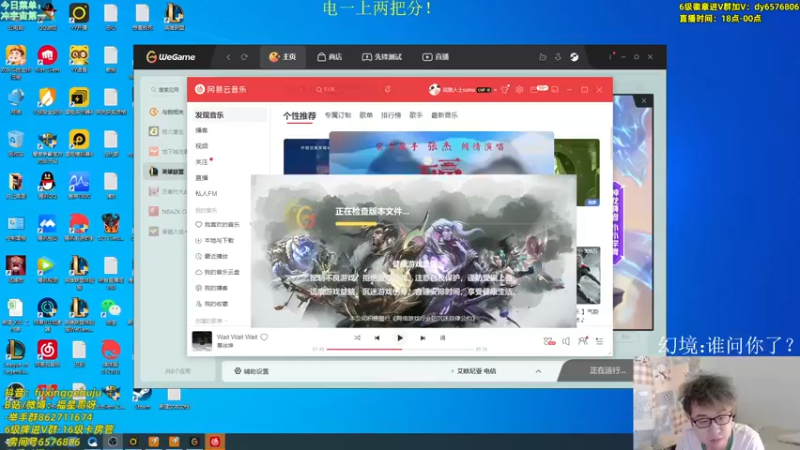This screenshot has width=800, height=450.
Task: Toggle the sound quality effects icon
Action: pyautogui.click(x=549, y=341)
